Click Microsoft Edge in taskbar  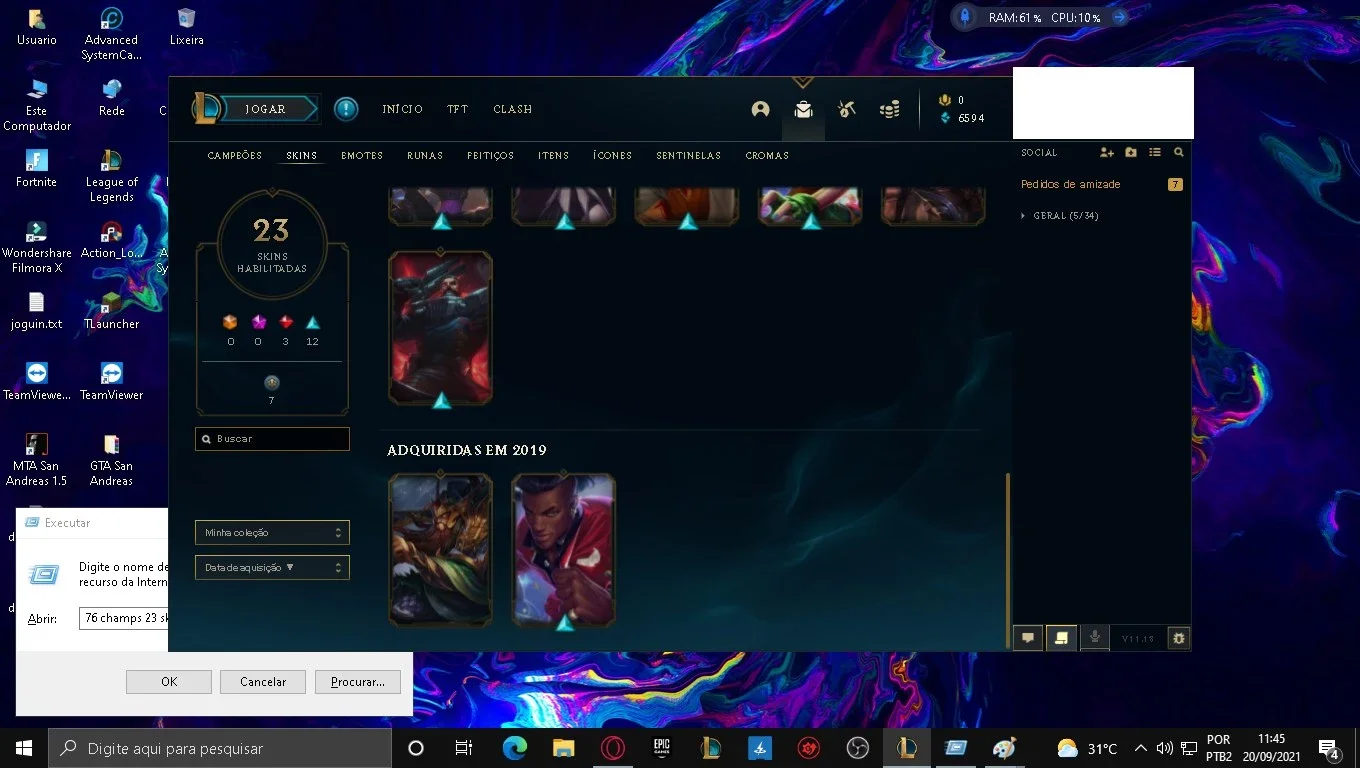point(515,748)
